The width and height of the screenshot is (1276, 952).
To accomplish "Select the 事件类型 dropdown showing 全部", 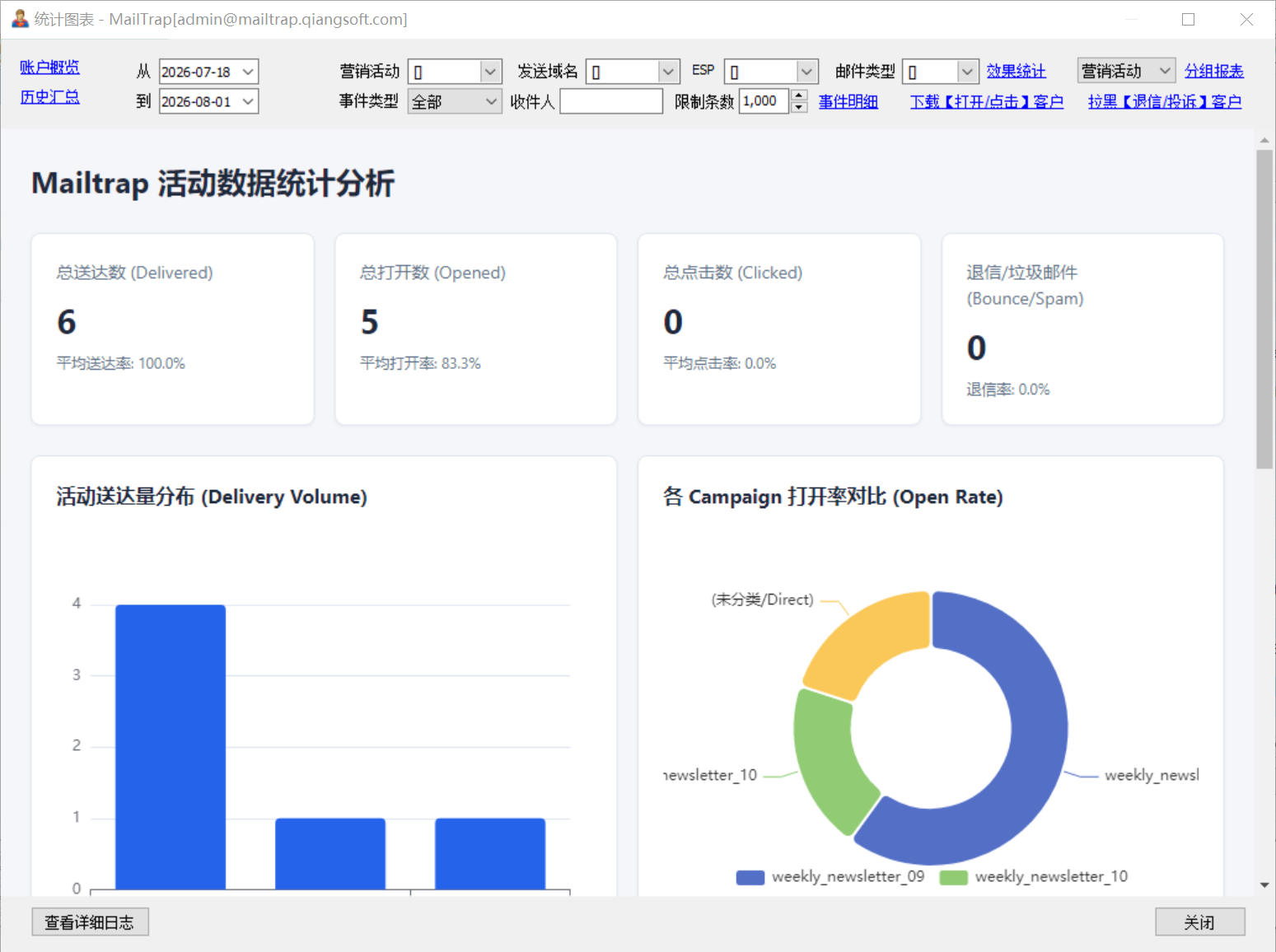I will pos(455,102).
